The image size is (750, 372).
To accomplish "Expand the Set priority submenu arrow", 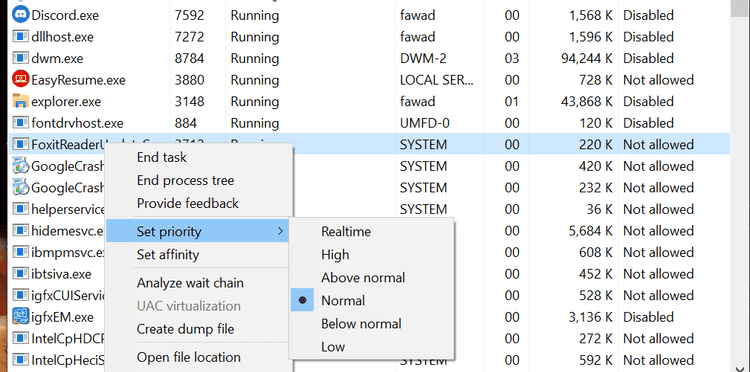I will tap(280, 232).
